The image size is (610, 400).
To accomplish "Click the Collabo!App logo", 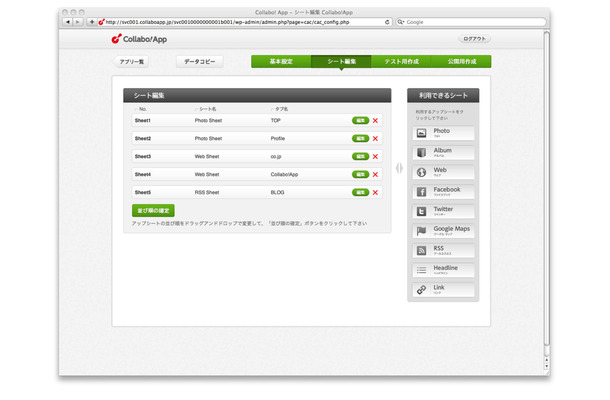I will [139, 39].
